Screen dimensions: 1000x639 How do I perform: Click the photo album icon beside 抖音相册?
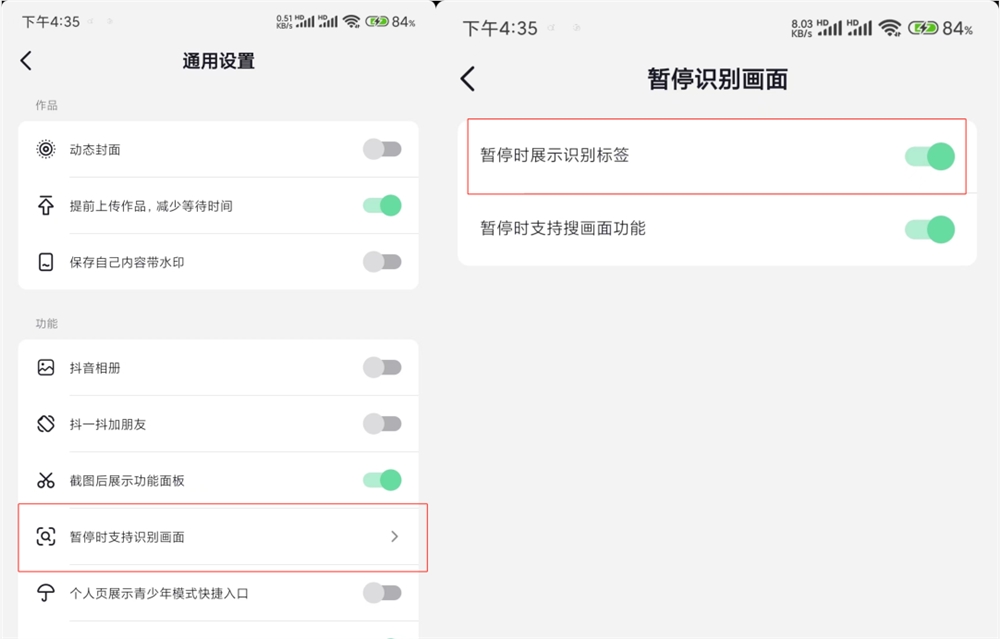pos(45,368)
